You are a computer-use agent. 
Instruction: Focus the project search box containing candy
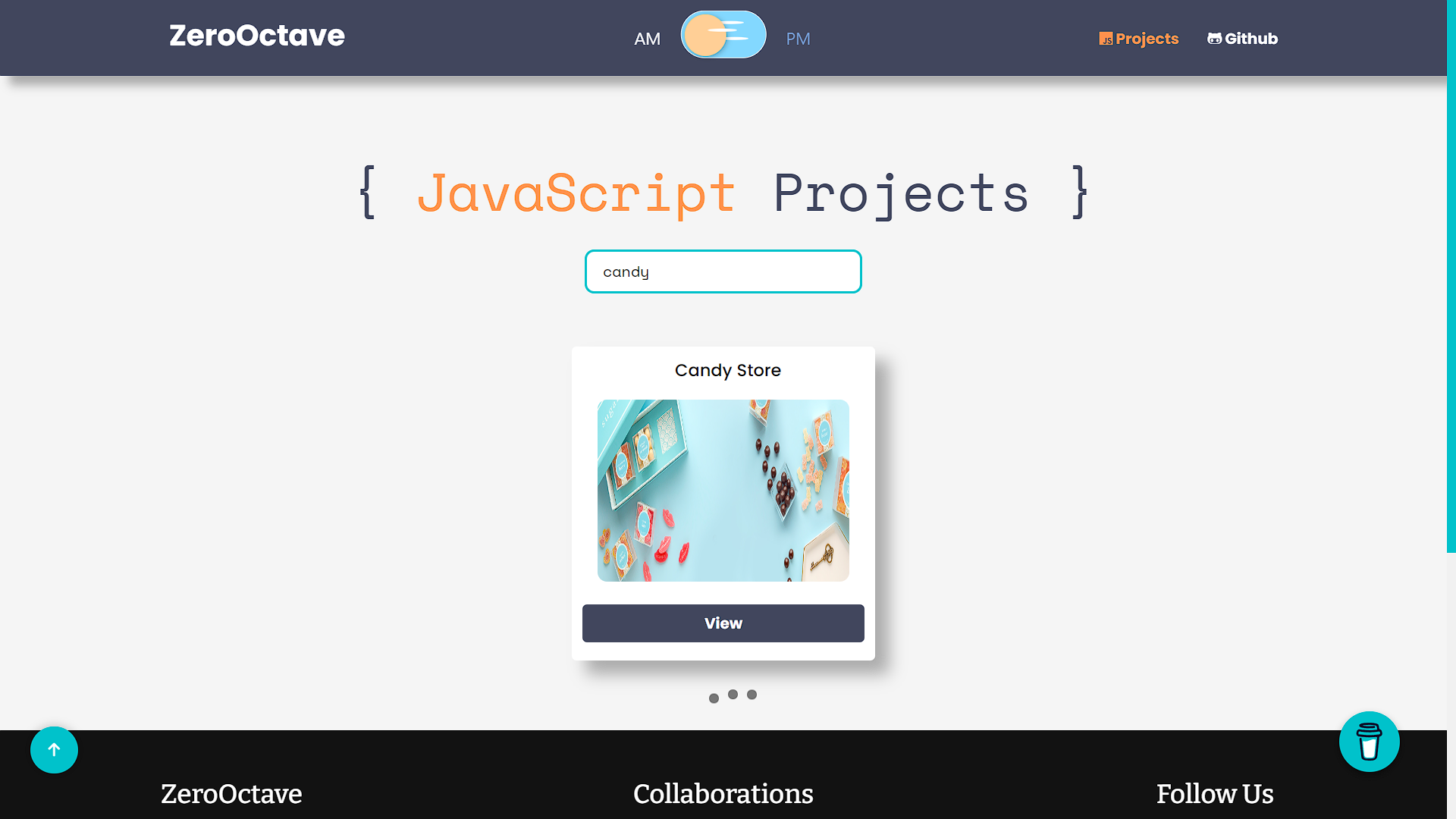[x=723, y=271]
